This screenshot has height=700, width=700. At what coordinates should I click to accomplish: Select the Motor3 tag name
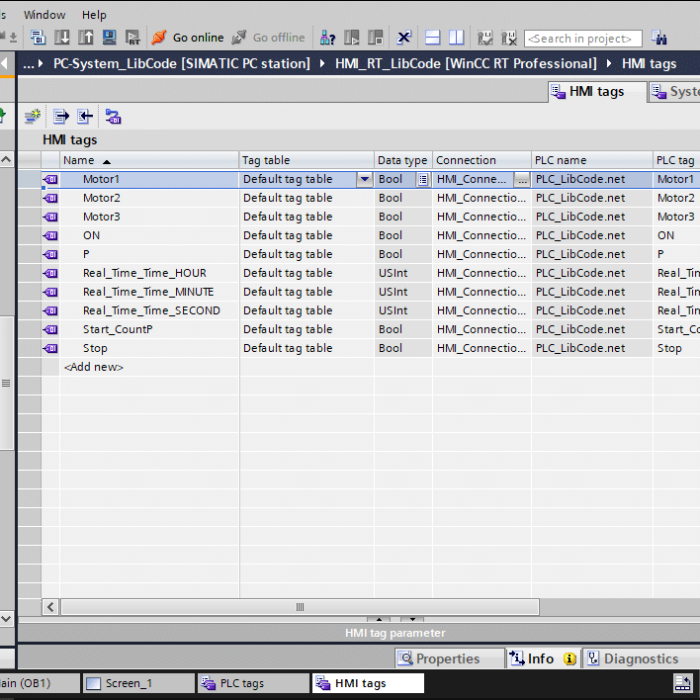101,217
